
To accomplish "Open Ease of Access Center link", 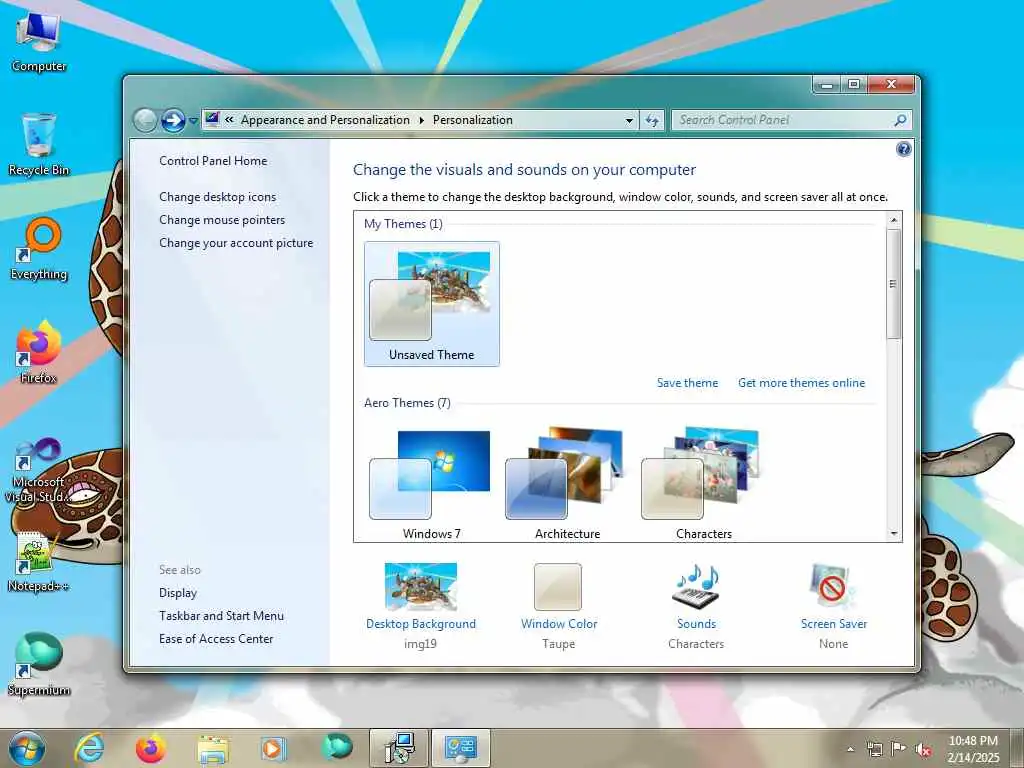I will [x=216, y=639].
